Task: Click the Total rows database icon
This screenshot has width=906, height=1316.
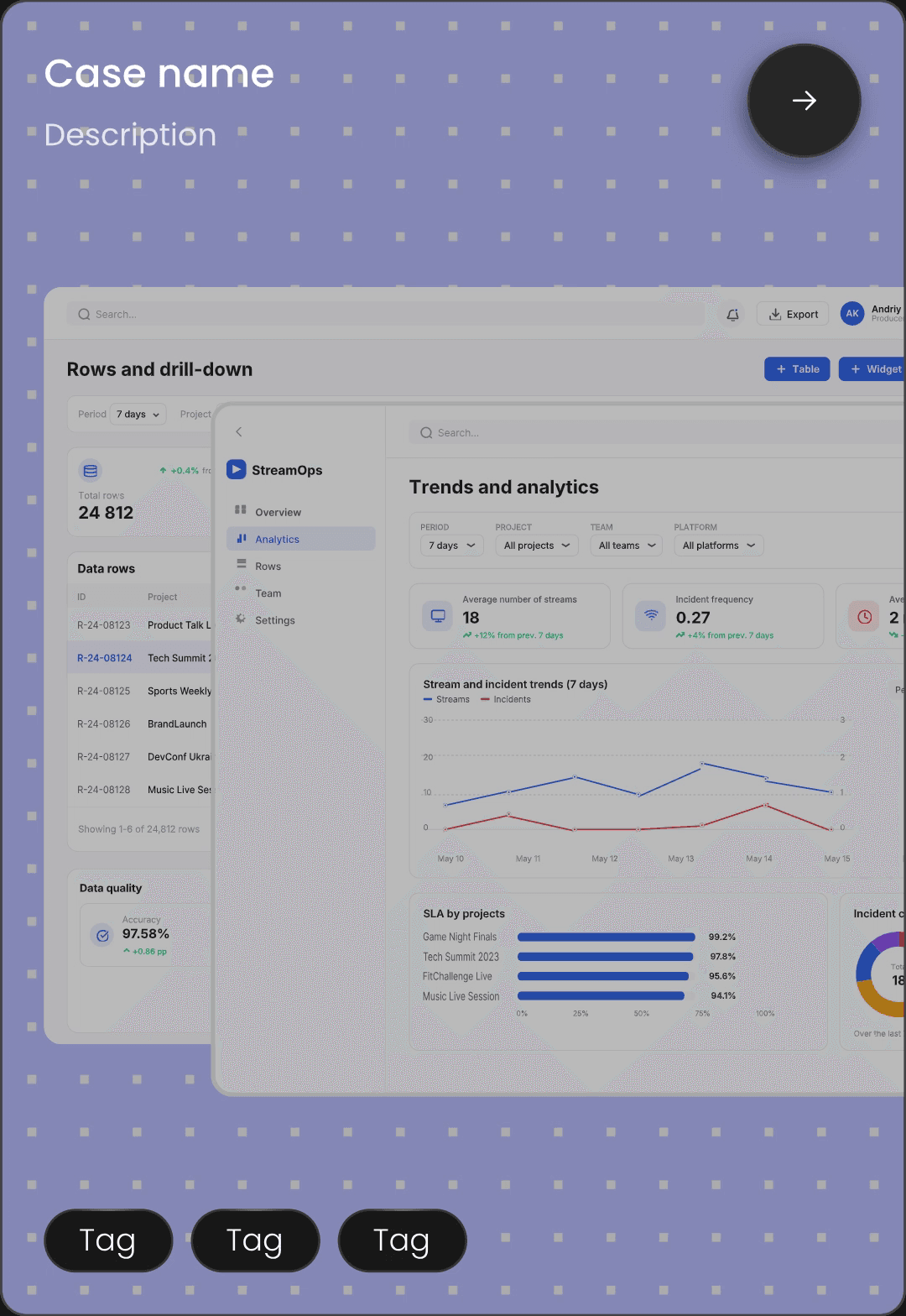Action: 91,471
